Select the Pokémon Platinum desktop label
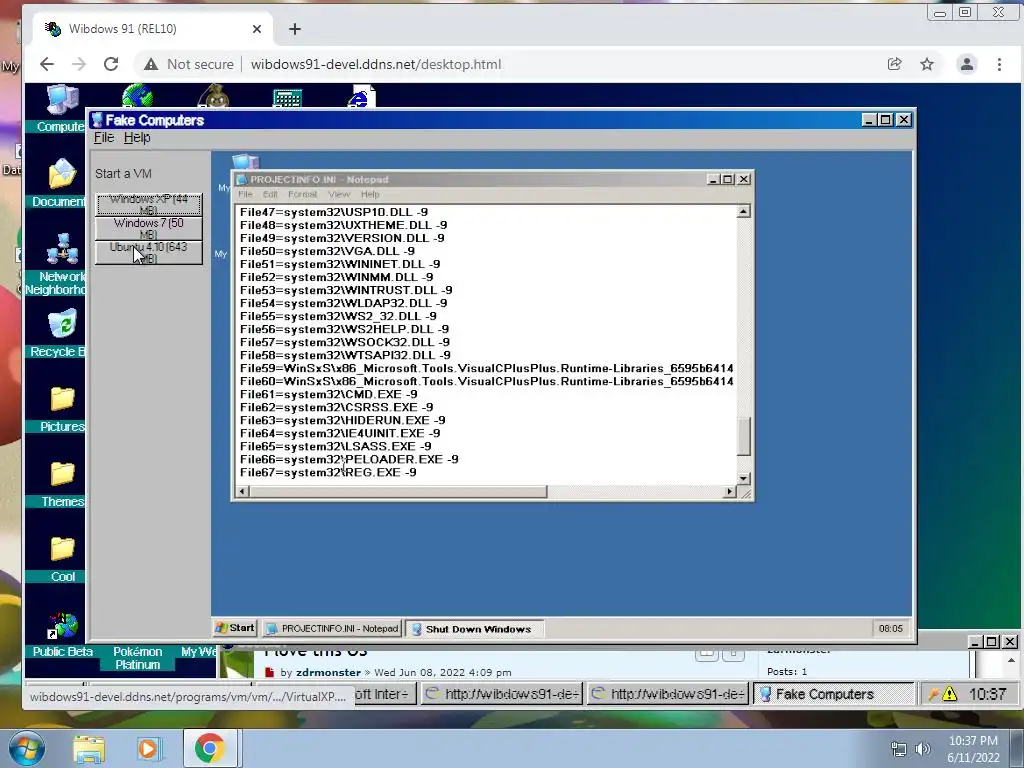The width and height of the screenshot is (1024, 768). [x=137, y=658]
